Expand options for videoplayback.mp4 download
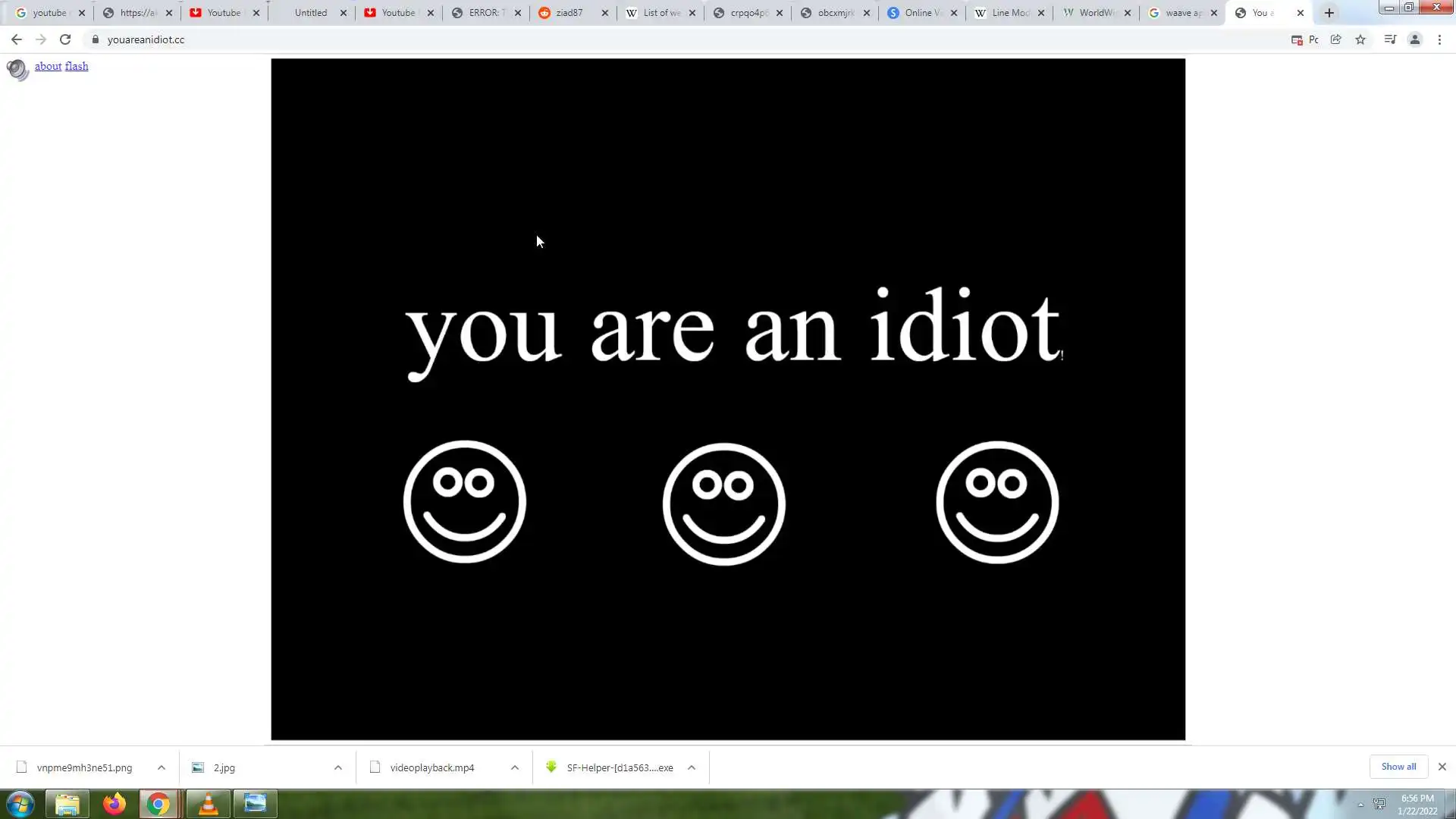 point(515,767)
